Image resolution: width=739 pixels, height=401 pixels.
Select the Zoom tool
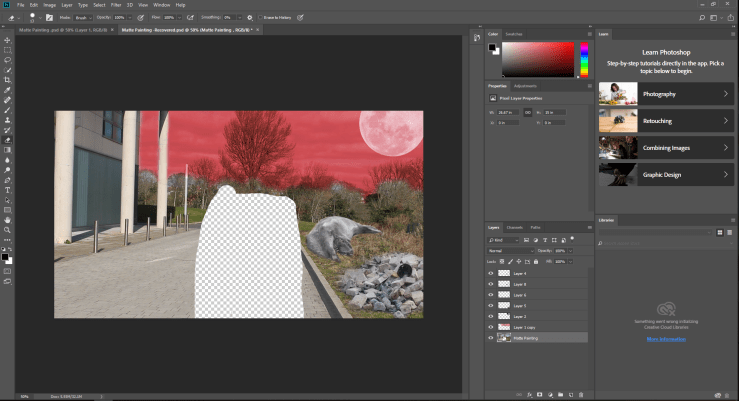[8, 229]
